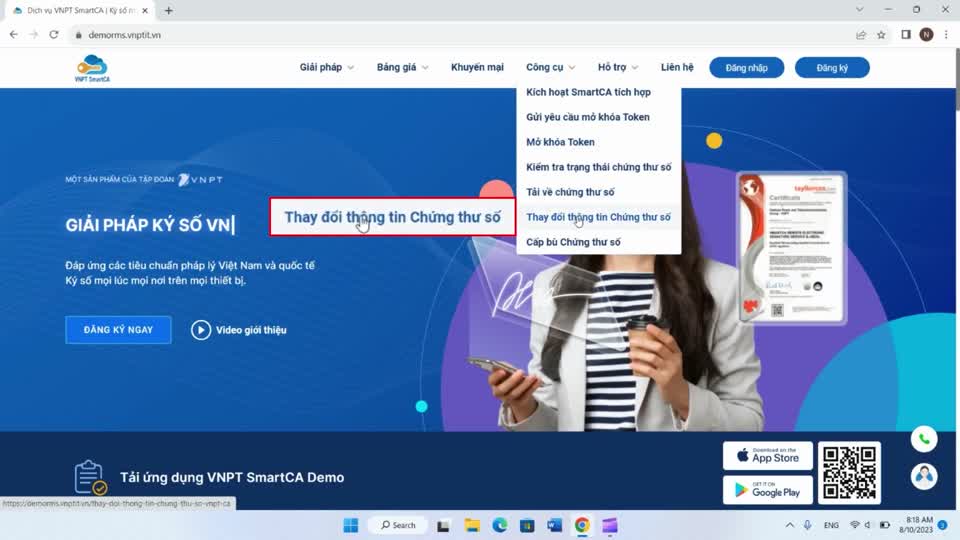Click the Video giới thiệu link text
This screenshot has height=540, width=960.
(x=251, y=330)
